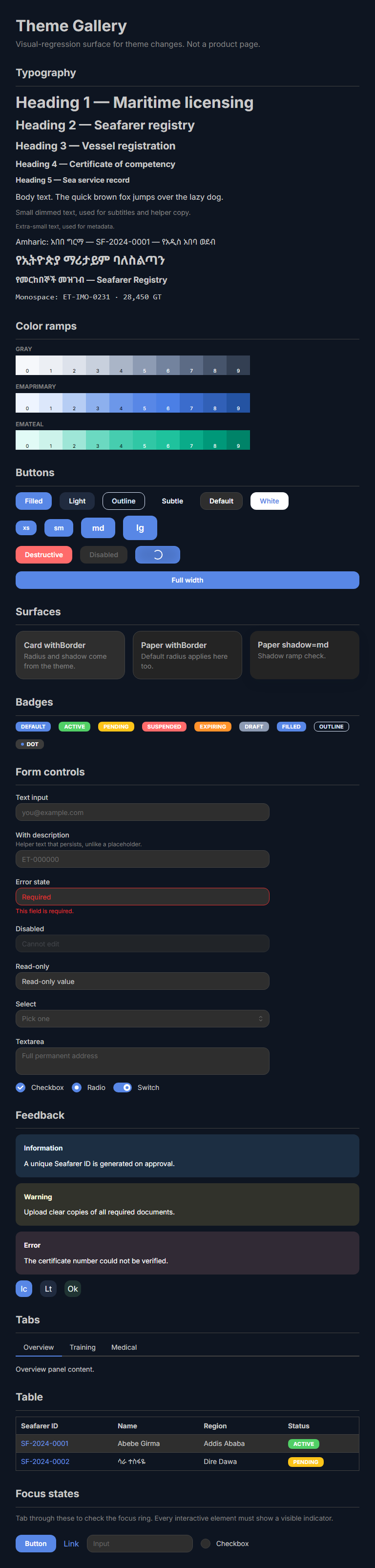This screenshot has width=375, height=1568.
Task: Click the select chevron arrows
Action: (x=261, y=1018)
